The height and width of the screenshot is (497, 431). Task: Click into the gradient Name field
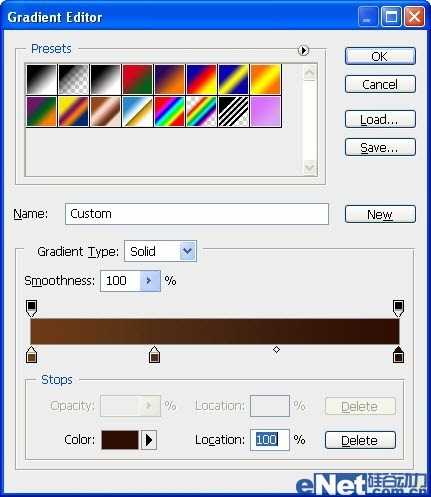(x=197, y=214)
